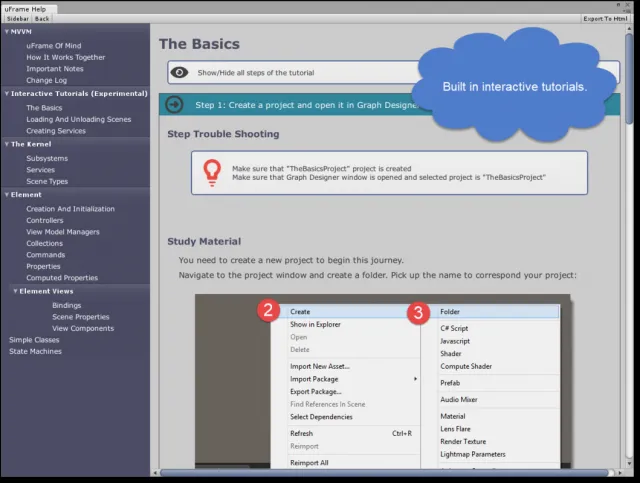Toggle the eye icon to show/hide steps

[x=179, y=73]
